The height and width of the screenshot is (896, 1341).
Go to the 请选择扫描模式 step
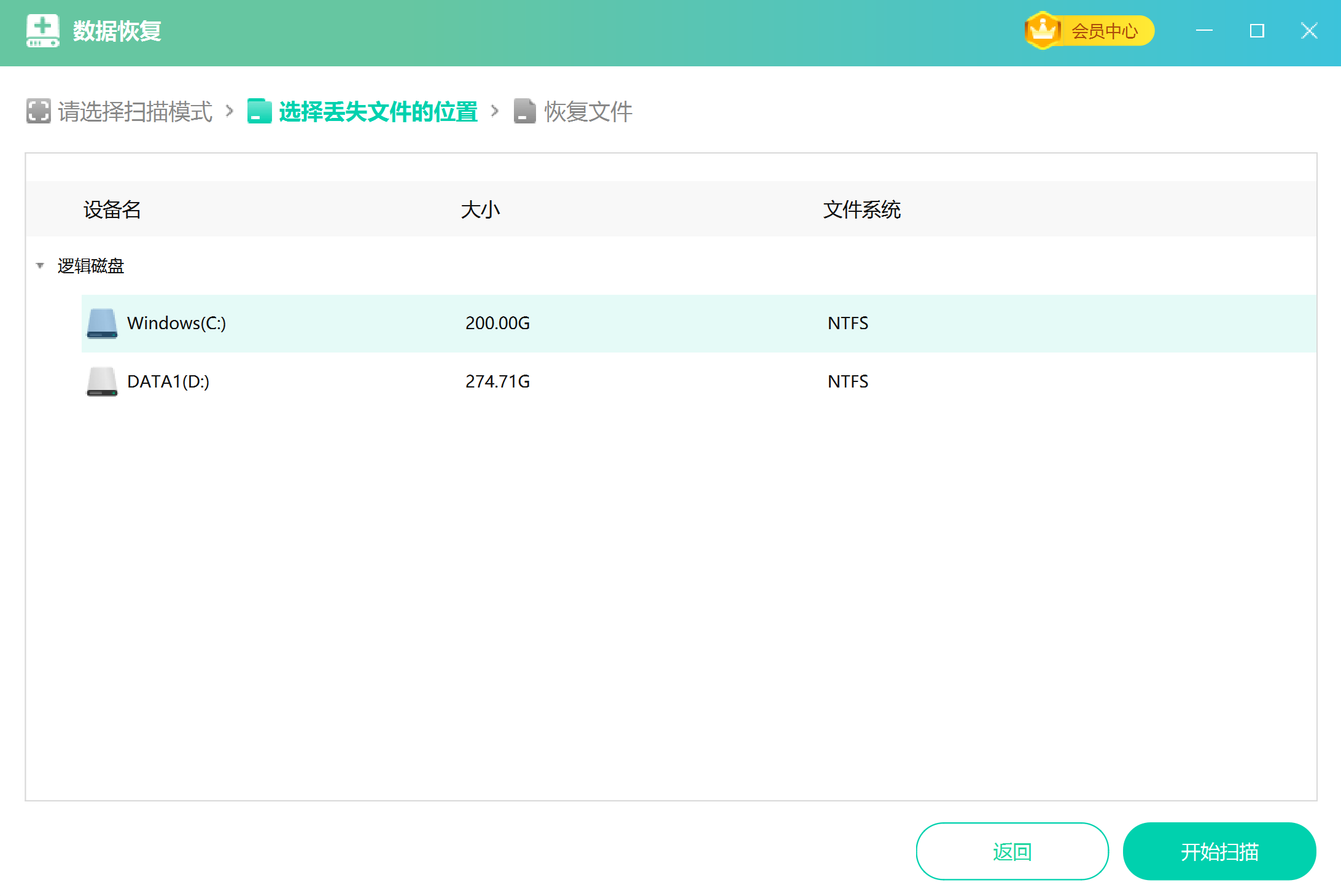[x=134, y=112]
